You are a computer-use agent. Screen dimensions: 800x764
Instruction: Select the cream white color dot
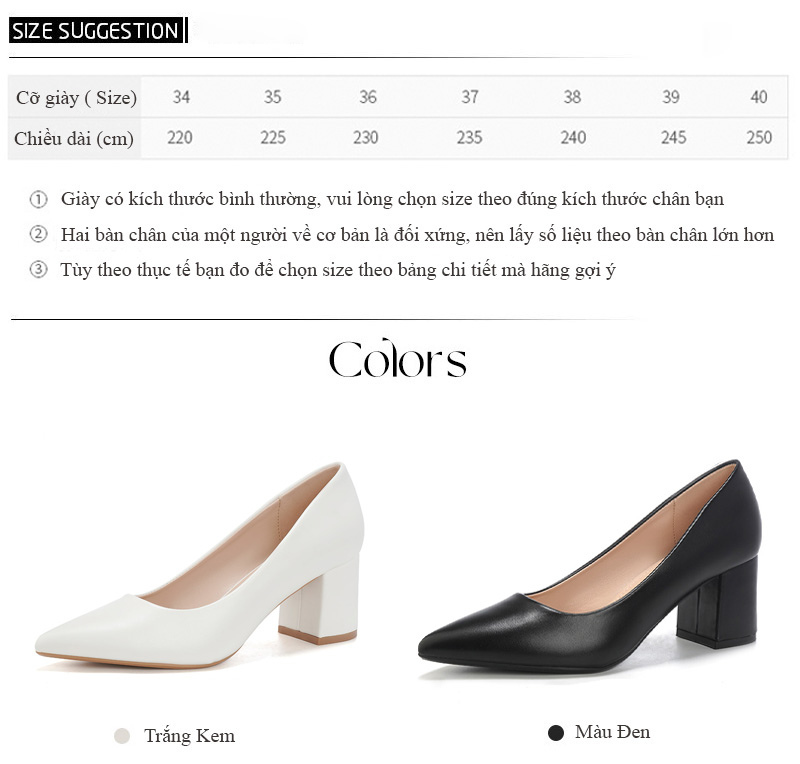pyautogui.click(x=122, y=736)
